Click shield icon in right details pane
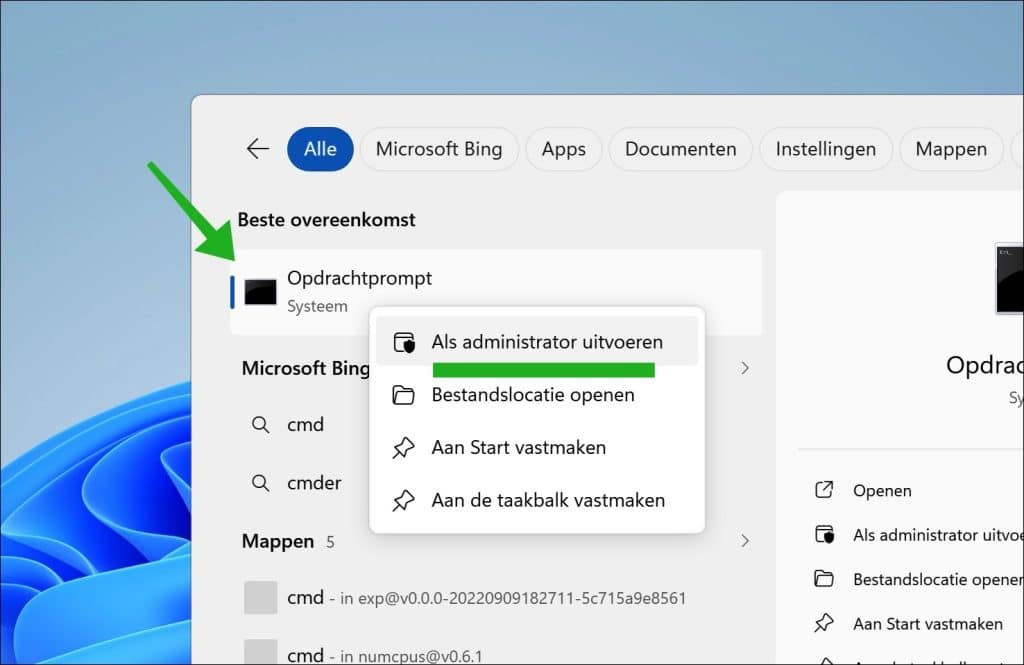 825,535
